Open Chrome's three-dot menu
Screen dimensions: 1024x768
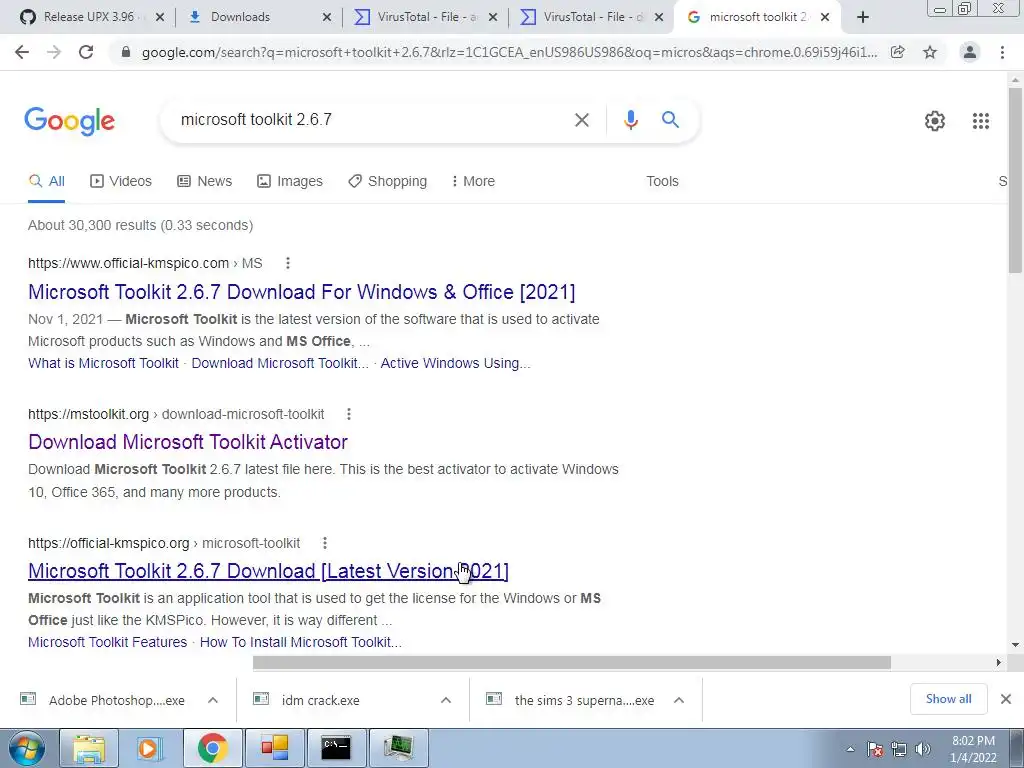(x=1002, y=52)
